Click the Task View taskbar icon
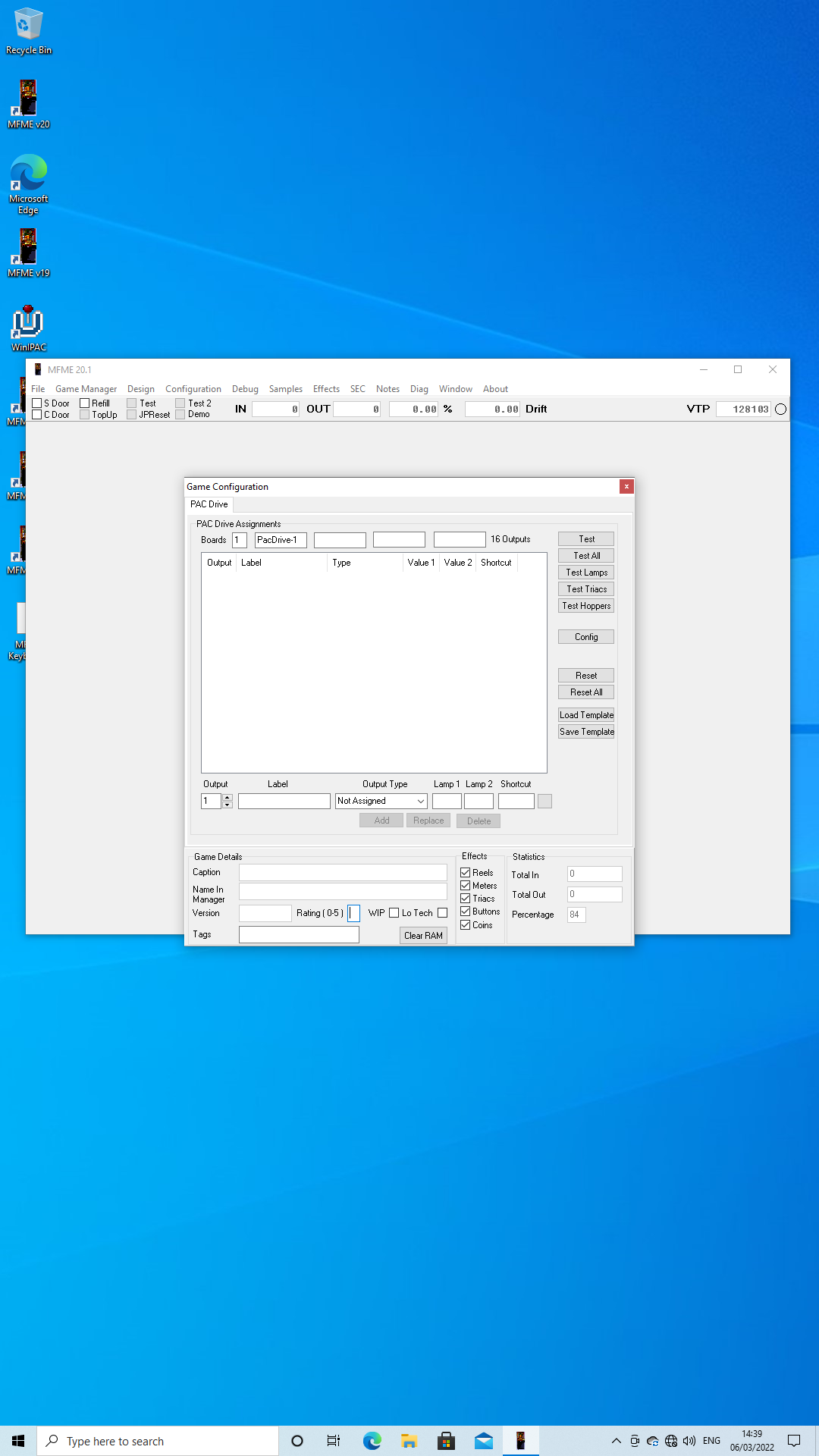Image resolution: width=819 pixels, height=1456 pixels. coord(334,1441)
